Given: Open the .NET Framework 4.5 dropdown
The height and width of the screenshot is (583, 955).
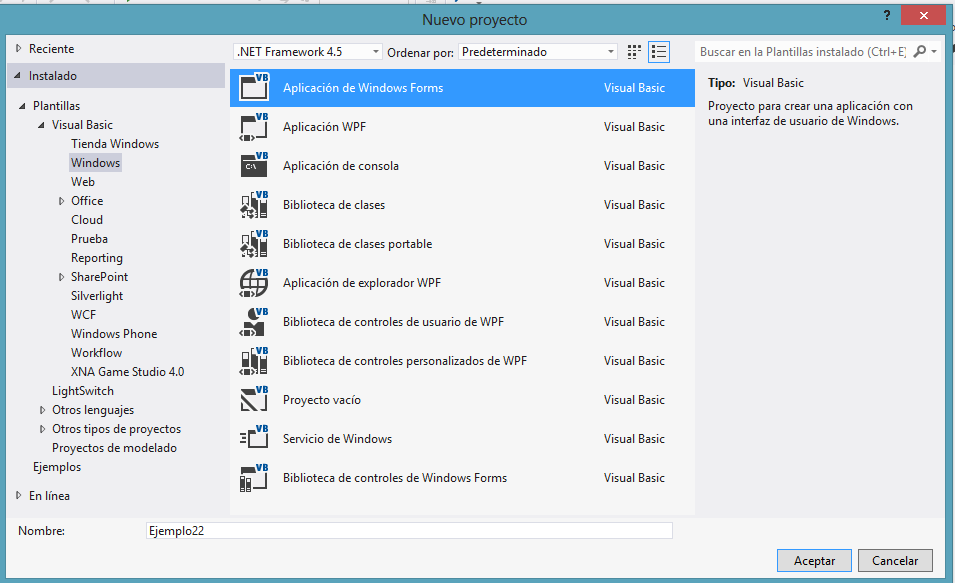Looking at the screenshot, I should [x=377, y=51].
